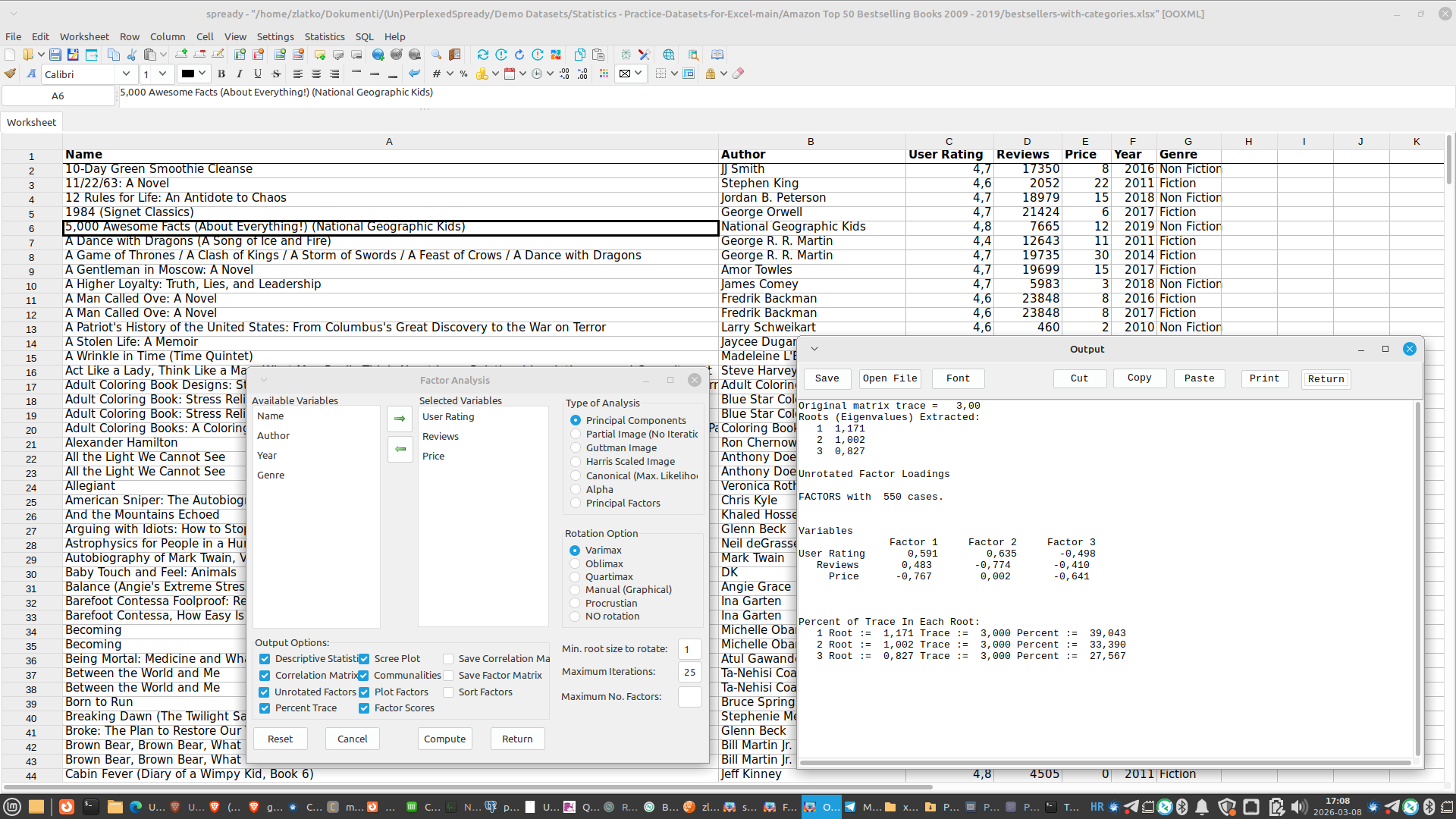This screenshot has height=819, width=1456.
Task: Click the magnifier Find icon in toolbar
Action: [436, 55]
